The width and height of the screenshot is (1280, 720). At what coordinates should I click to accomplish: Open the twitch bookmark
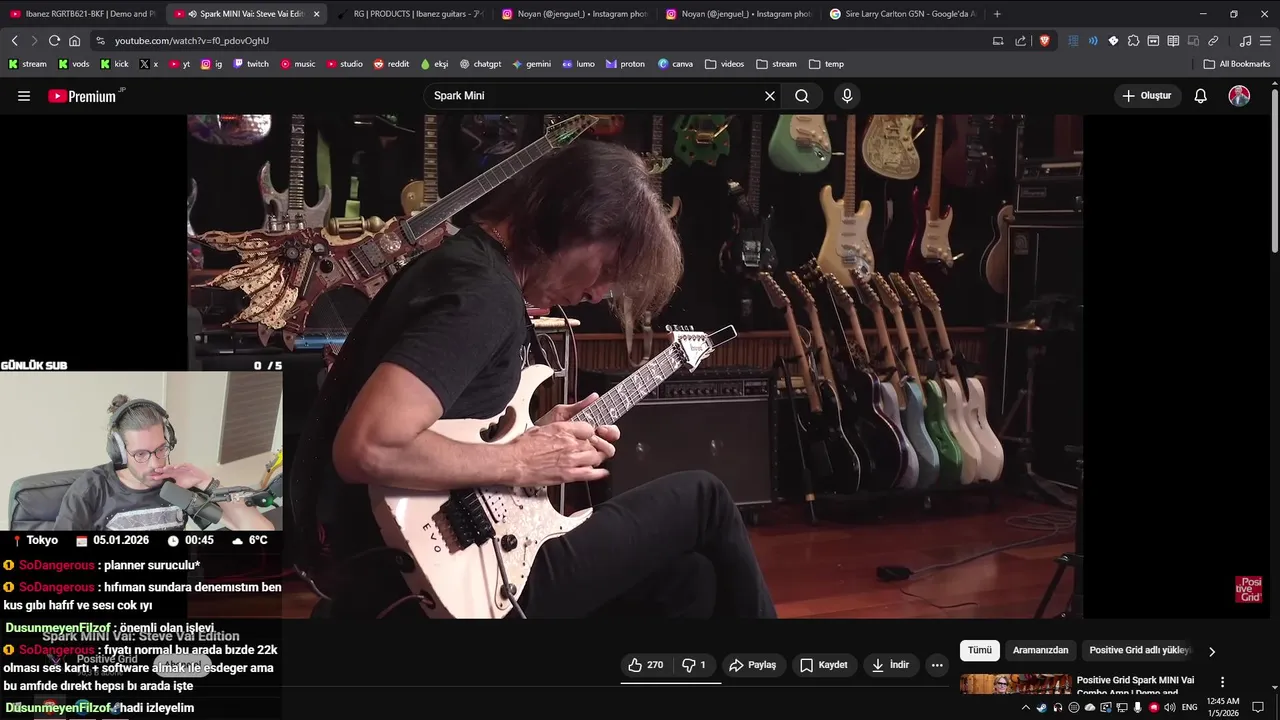point(251,64)
